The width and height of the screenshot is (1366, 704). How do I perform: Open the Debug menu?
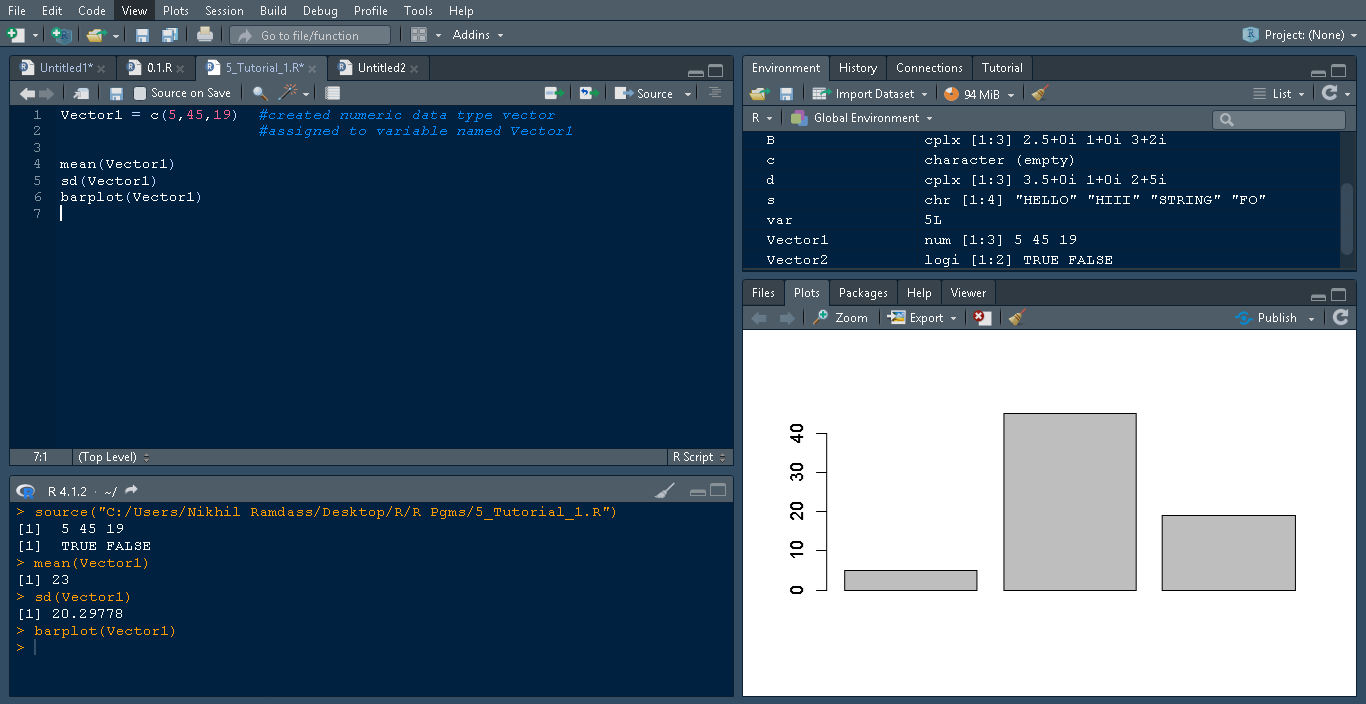[x=320, y=11]
